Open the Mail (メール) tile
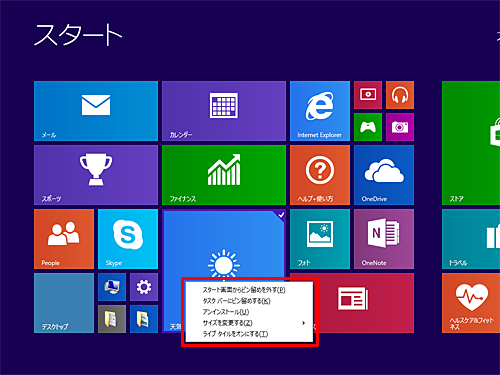Image resolution: width=500 pixels, height=375 pixels. pos(96,111)
